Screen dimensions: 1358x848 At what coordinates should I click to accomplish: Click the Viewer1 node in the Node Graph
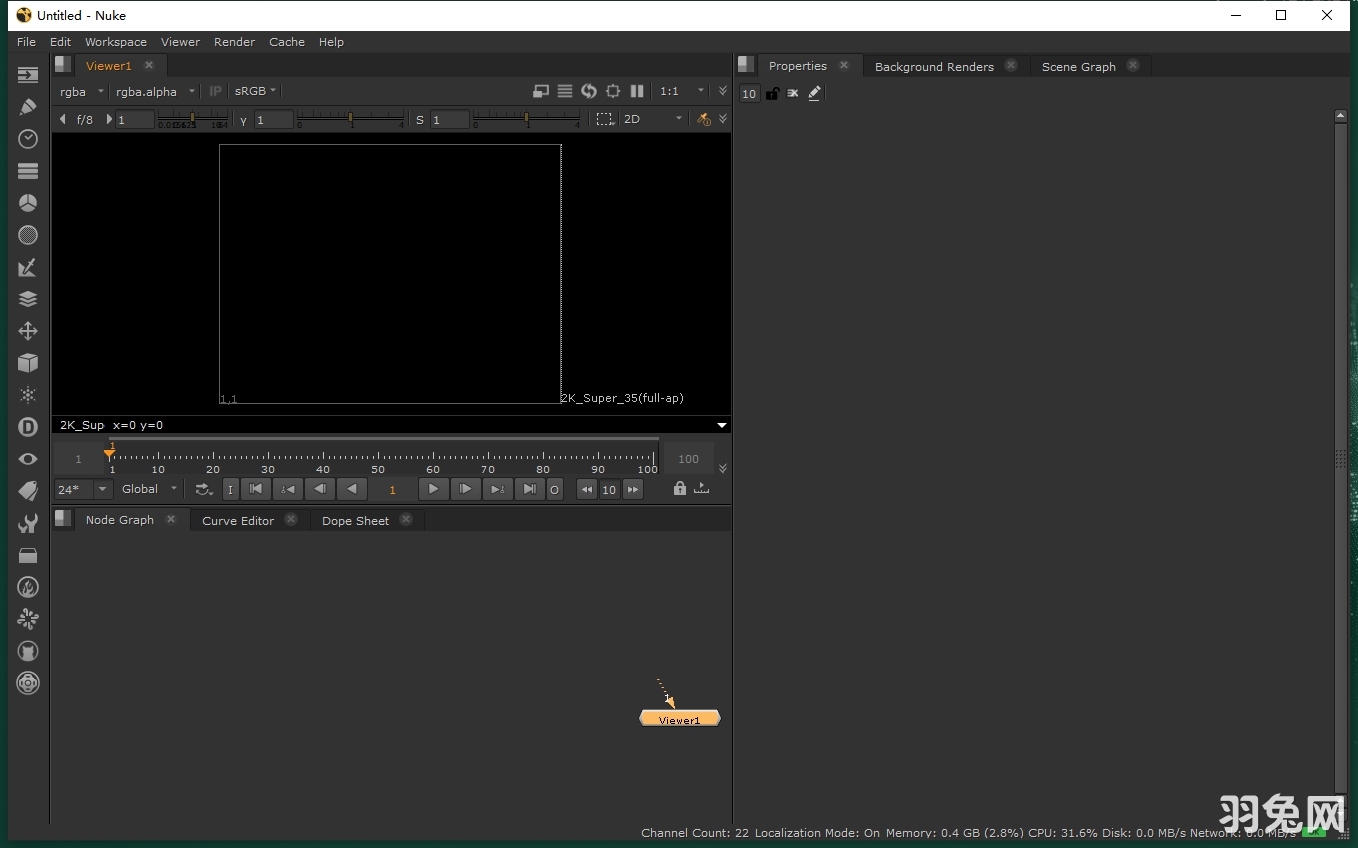[680, 719]
